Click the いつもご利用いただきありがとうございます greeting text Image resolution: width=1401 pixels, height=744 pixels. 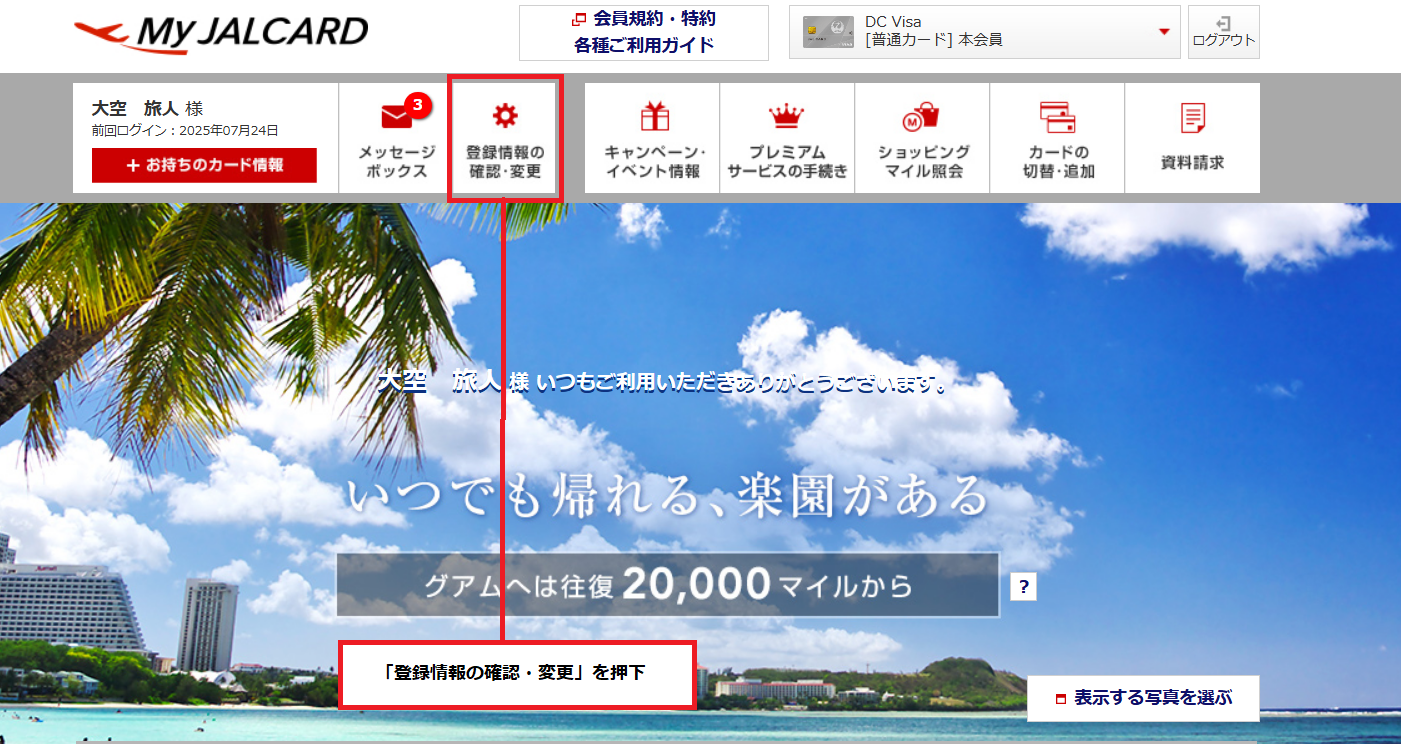coord(742,382)
